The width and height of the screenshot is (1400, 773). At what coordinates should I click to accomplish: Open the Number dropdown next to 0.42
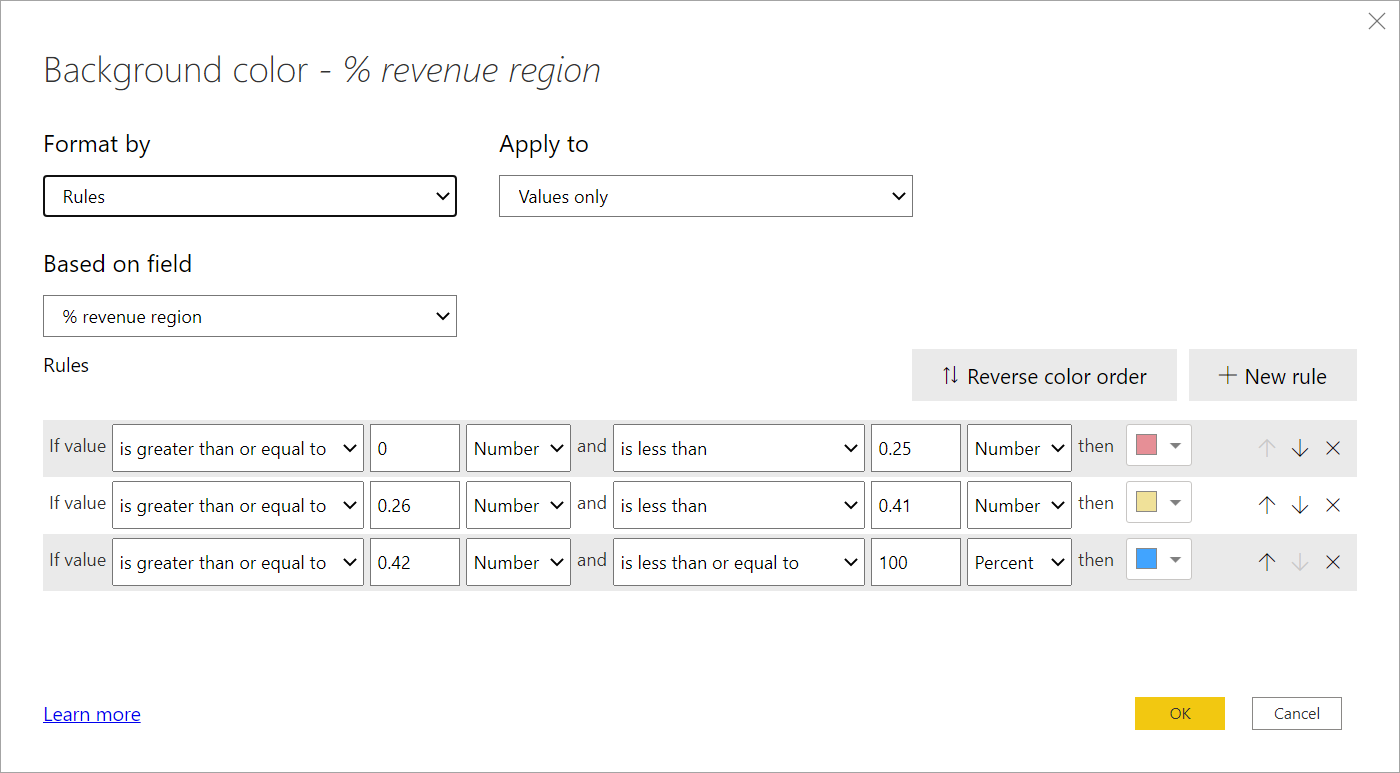pyautogui.click(x=518, y=562)
